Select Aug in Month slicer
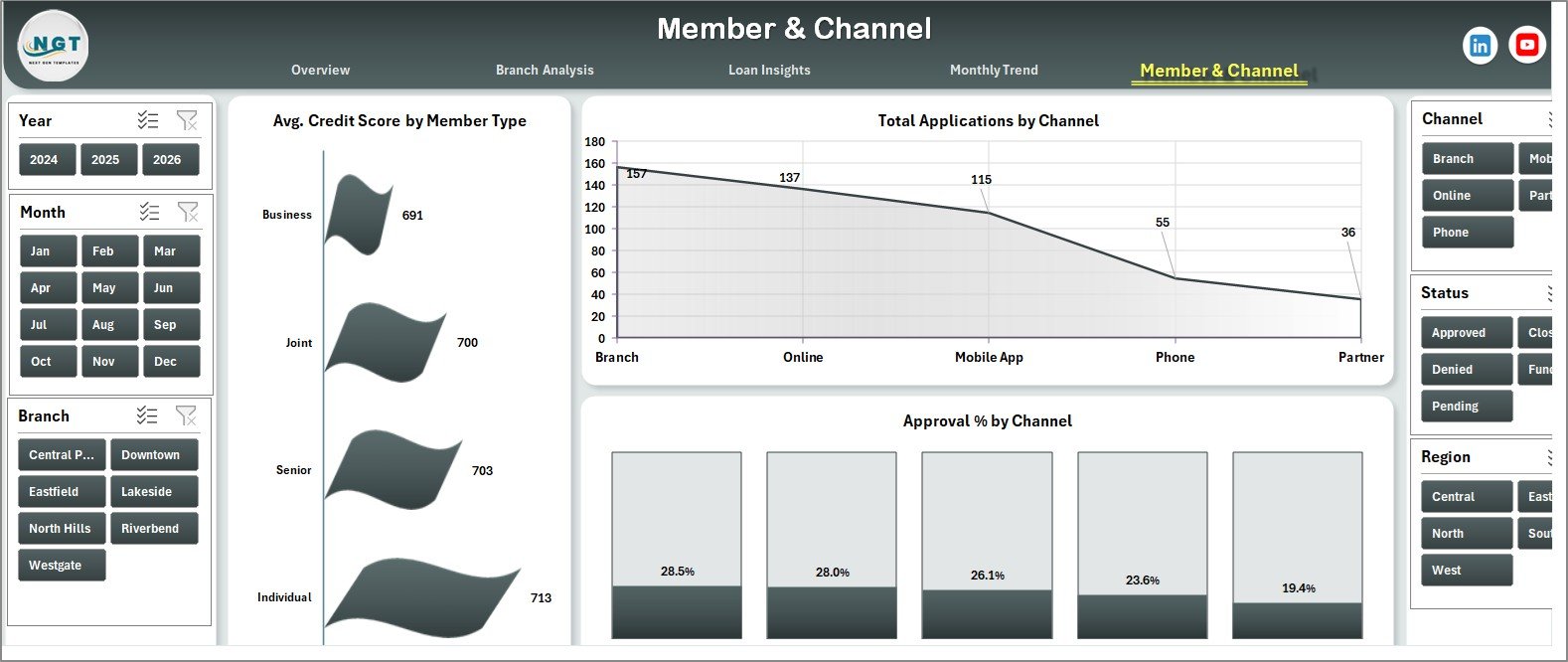Viewport: 1568px width, 662px height. click(x=109, y=324)
